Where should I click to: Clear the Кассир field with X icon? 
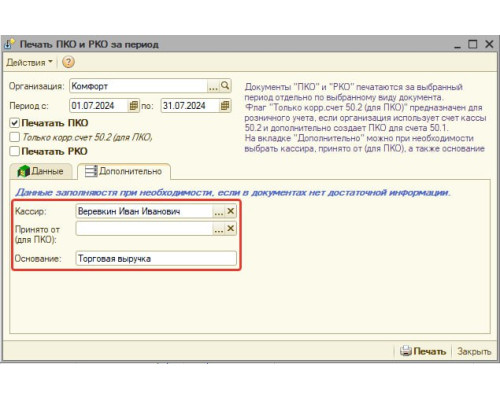pos(231,211)
